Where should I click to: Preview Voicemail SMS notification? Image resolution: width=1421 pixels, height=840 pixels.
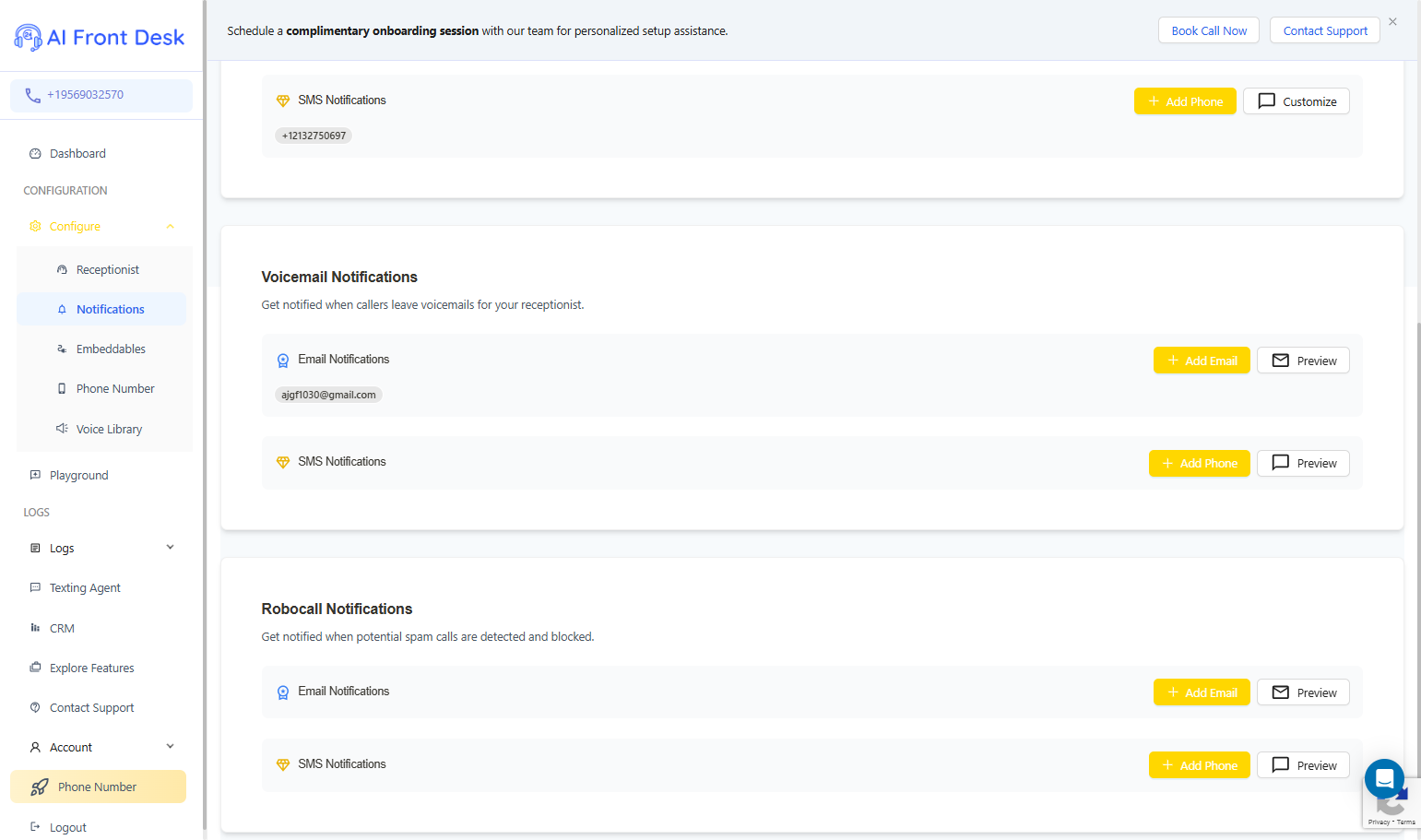[1303, 463]
